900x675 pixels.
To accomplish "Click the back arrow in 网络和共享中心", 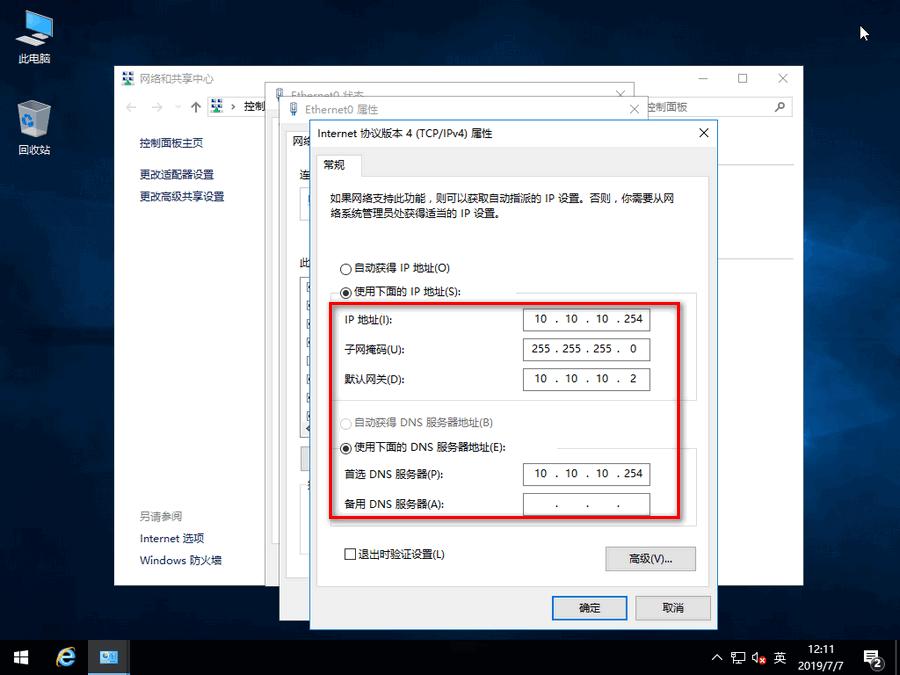I will tap(131, 107).
